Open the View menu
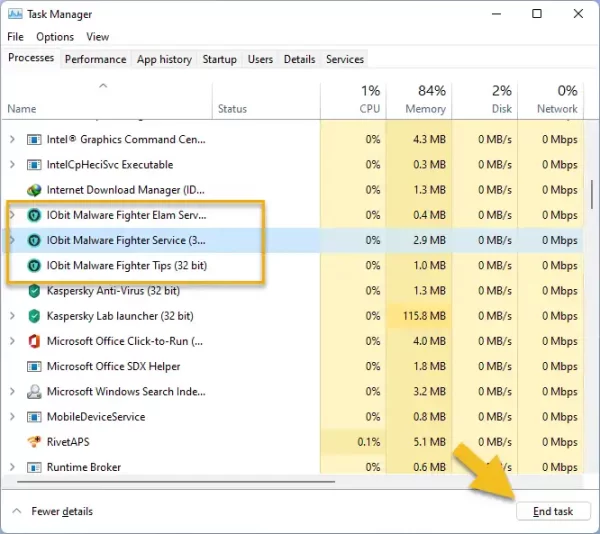This screenshot has height=534, width=600. [98, 37]
